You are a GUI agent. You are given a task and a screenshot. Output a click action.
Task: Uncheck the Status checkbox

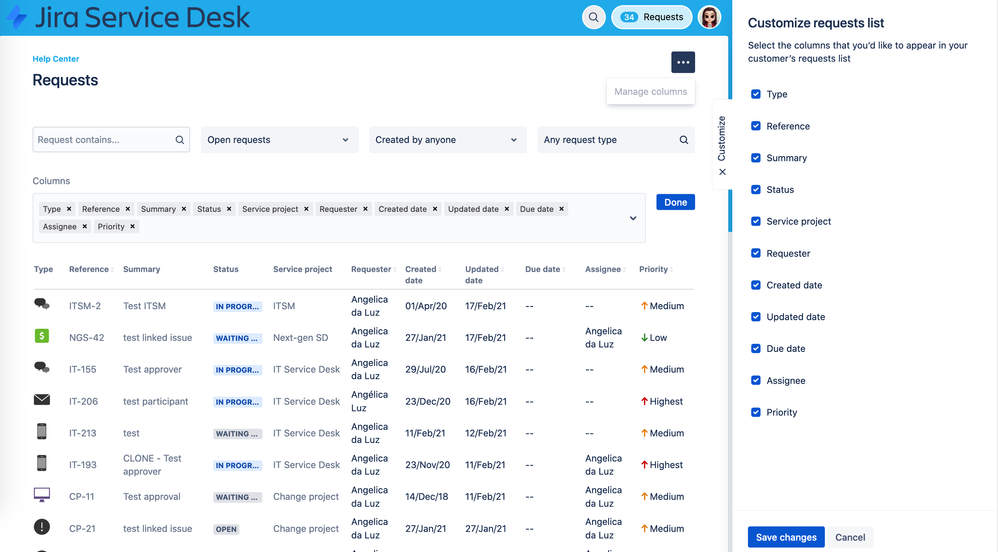point(756,190)
